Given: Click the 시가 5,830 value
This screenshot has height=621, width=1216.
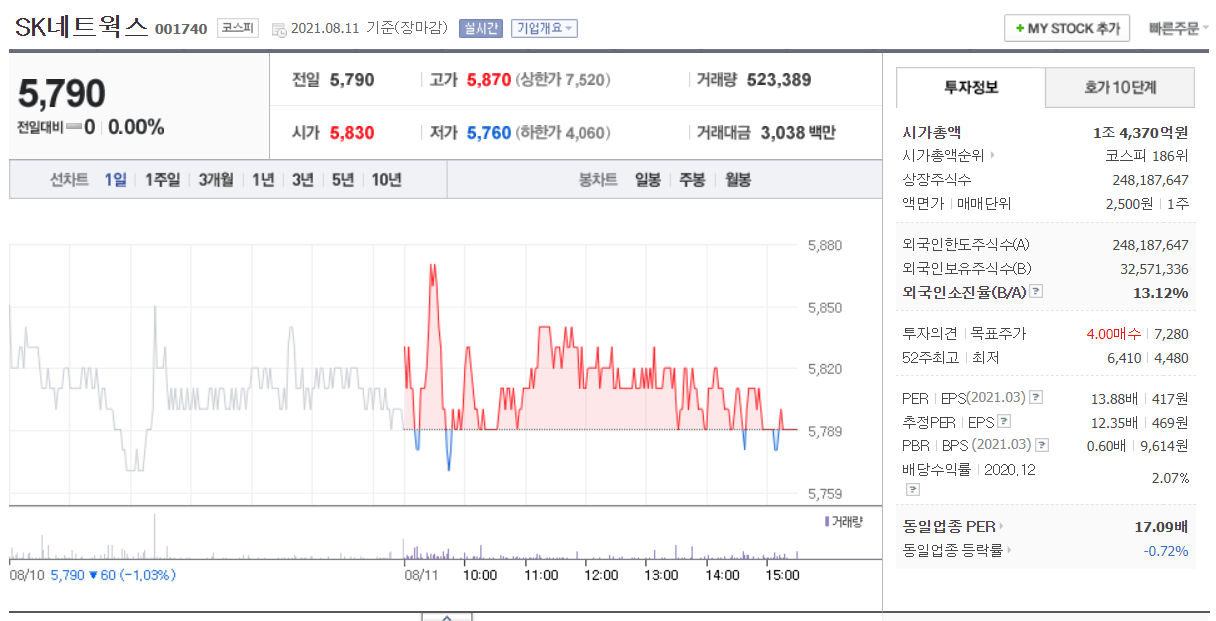Looking at the screenshot, I should [x=352, y=132].
